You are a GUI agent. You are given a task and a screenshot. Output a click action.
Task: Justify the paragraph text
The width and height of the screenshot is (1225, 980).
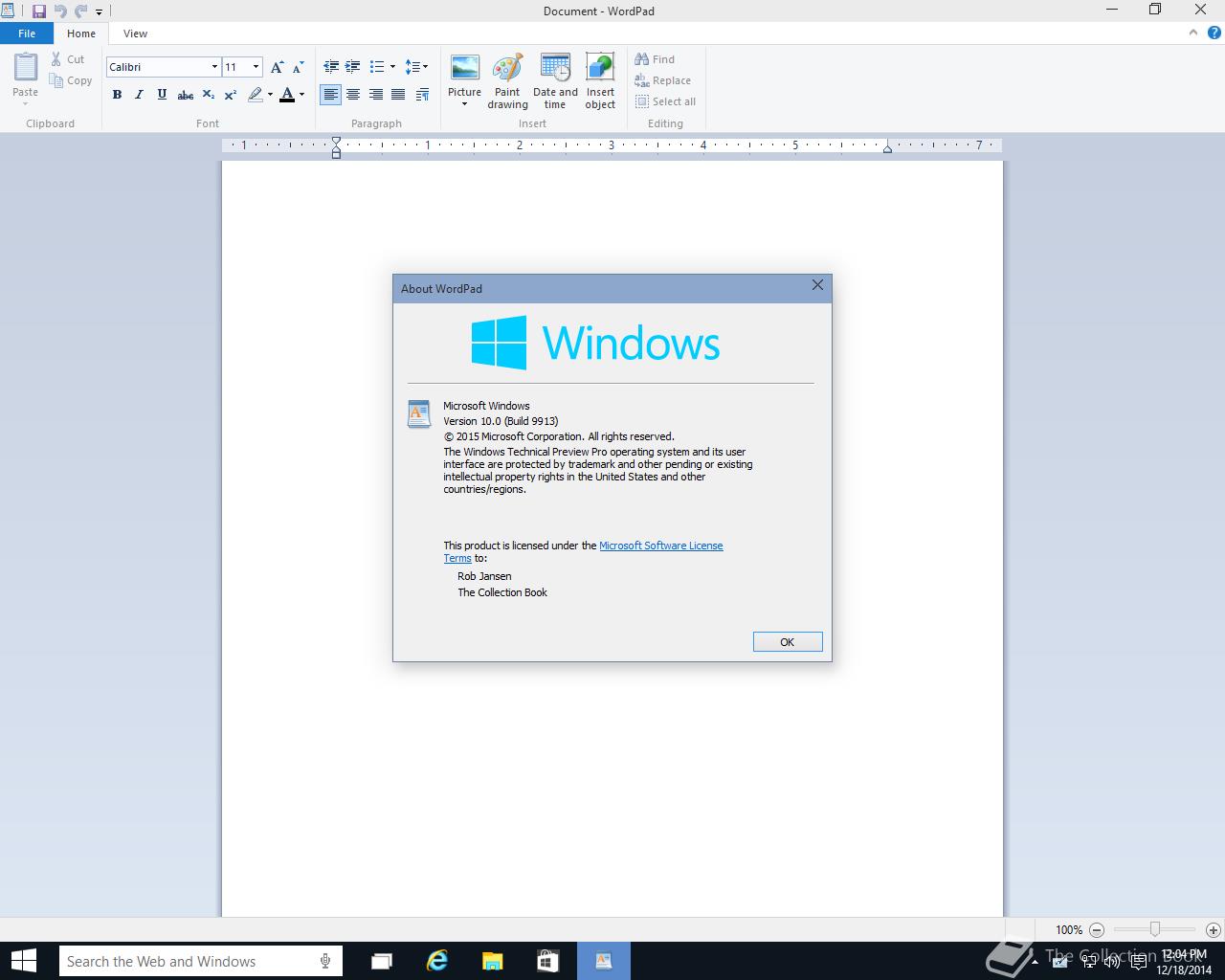(x=397, y=94)
